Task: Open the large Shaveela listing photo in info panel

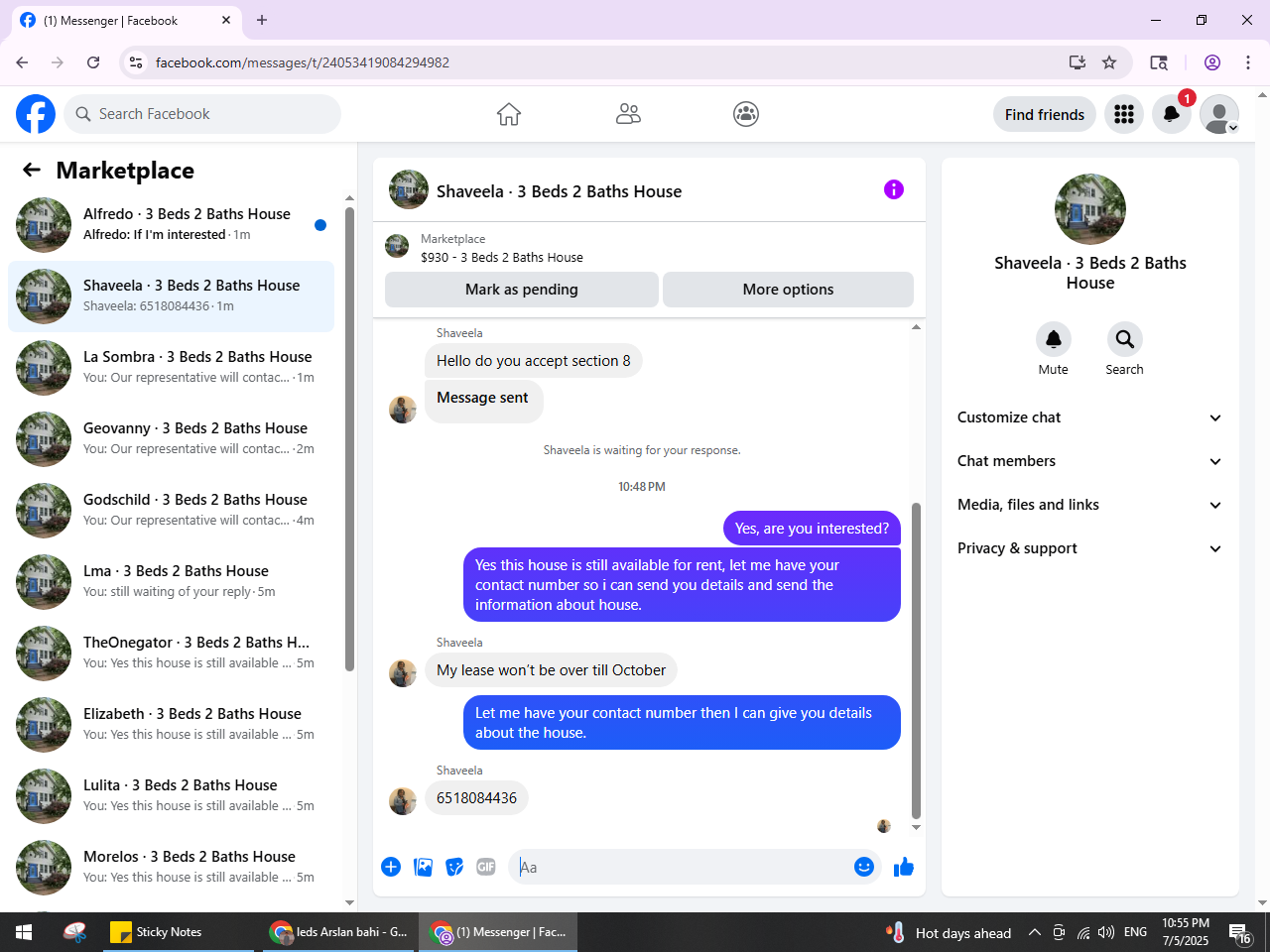Action: [1090, 209]
